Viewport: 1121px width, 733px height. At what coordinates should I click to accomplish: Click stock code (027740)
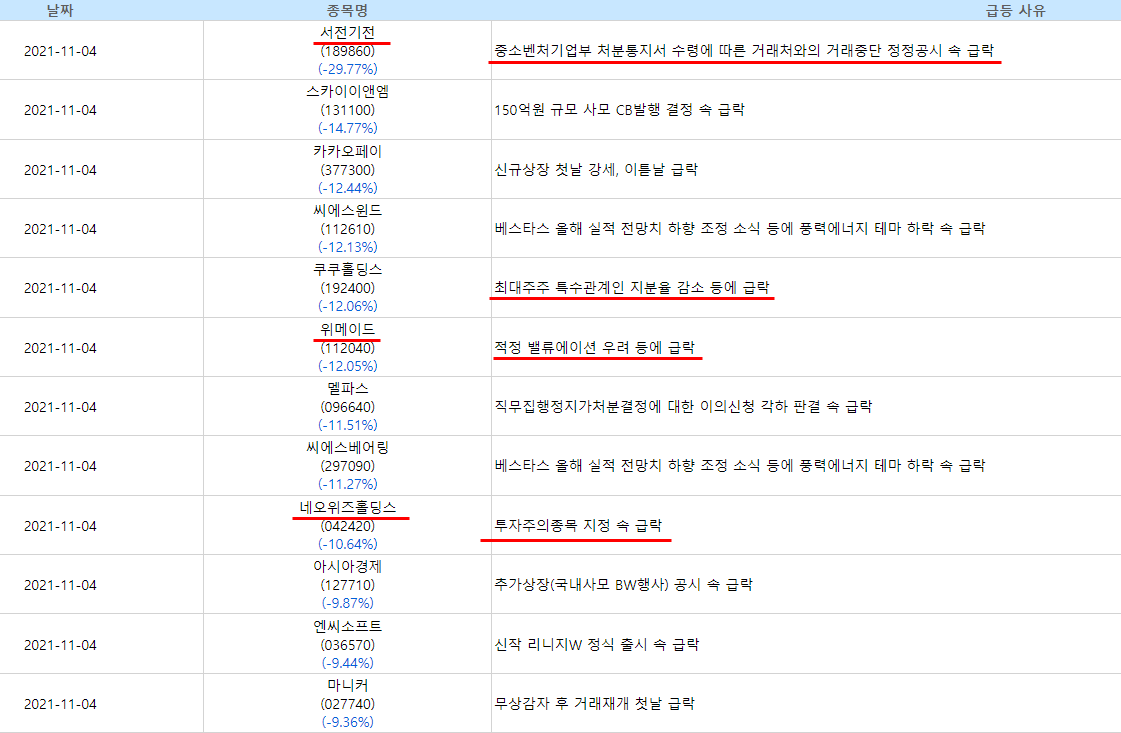pos(347,704)
